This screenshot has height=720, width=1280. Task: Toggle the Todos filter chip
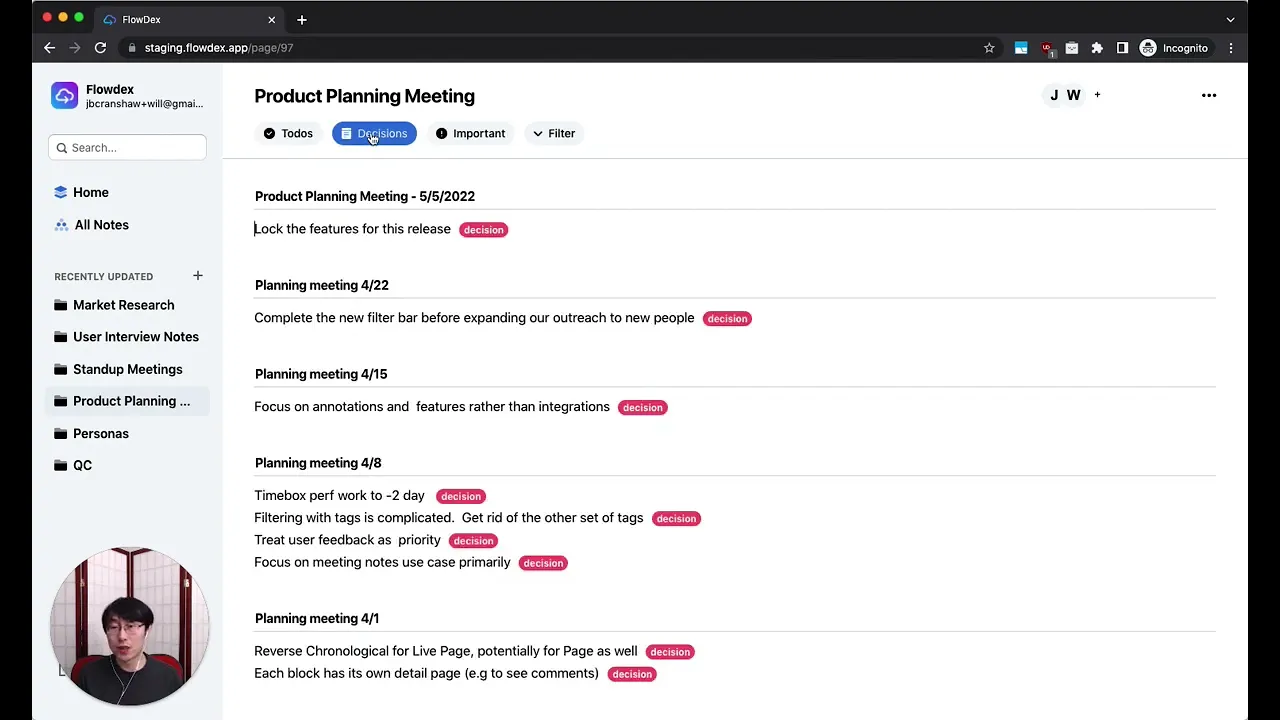pos(288,133)
